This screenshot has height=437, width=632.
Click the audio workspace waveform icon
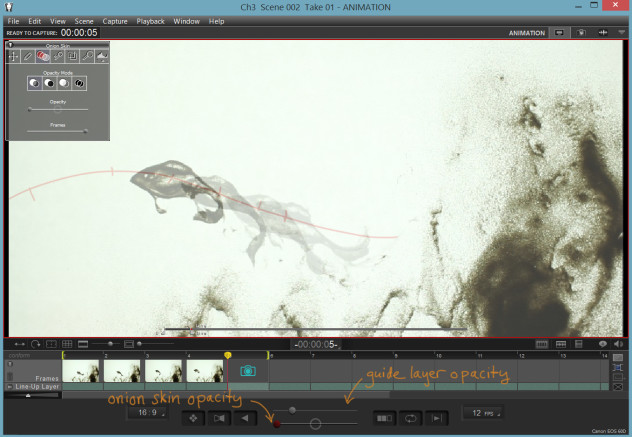604,33
